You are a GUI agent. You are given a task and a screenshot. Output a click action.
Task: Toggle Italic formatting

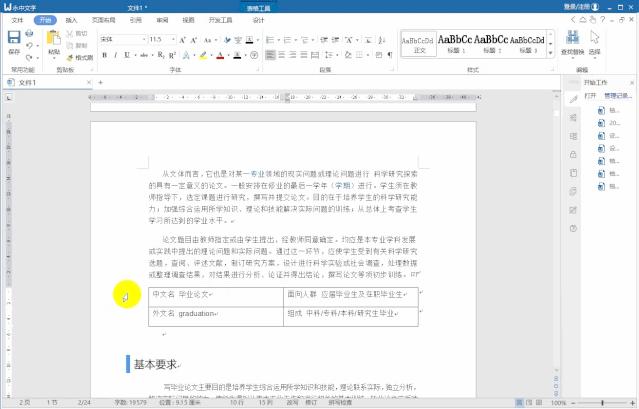coord(116,55)
